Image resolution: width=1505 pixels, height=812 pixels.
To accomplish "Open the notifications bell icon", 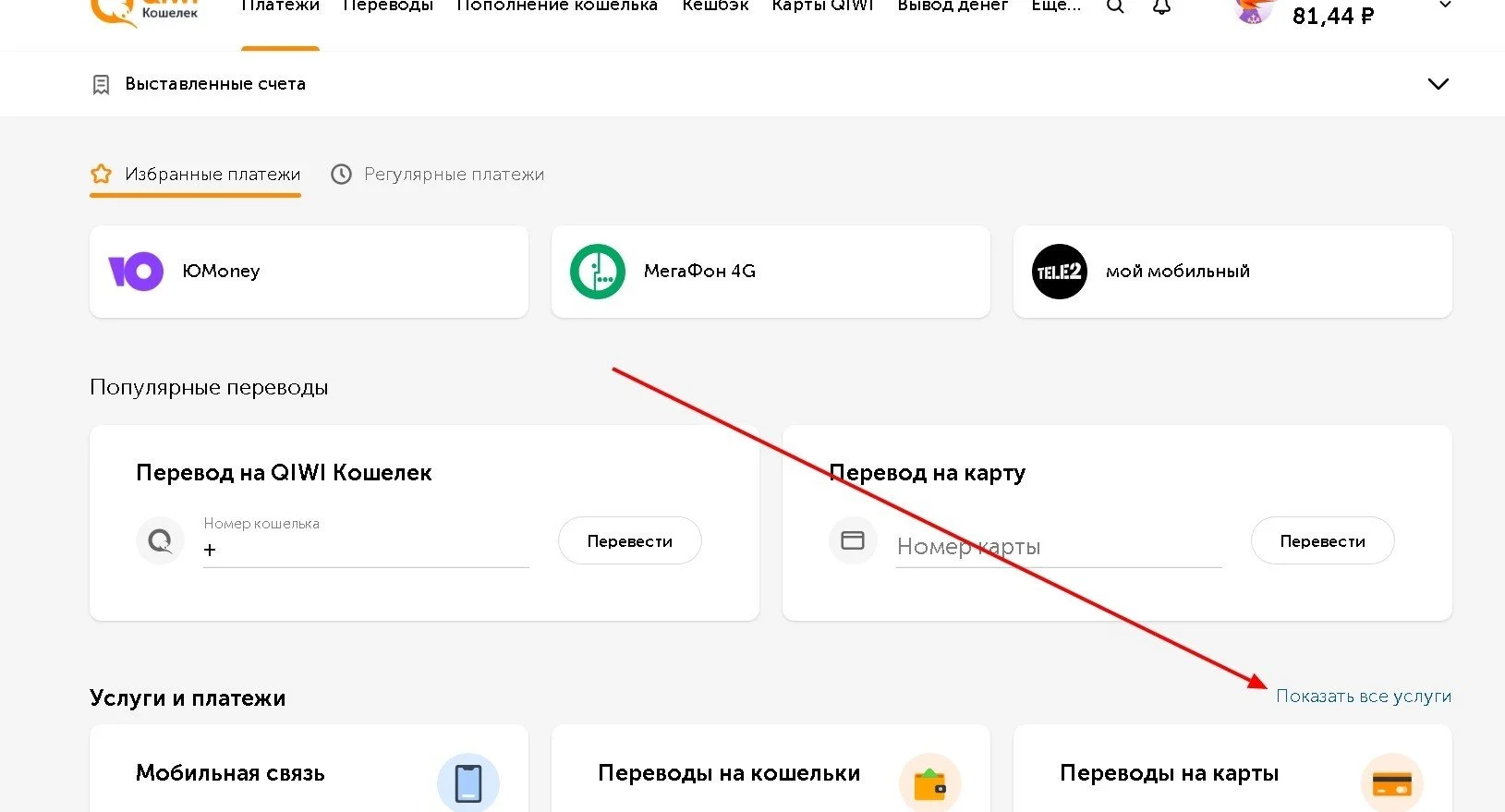I will (1162, 6).
